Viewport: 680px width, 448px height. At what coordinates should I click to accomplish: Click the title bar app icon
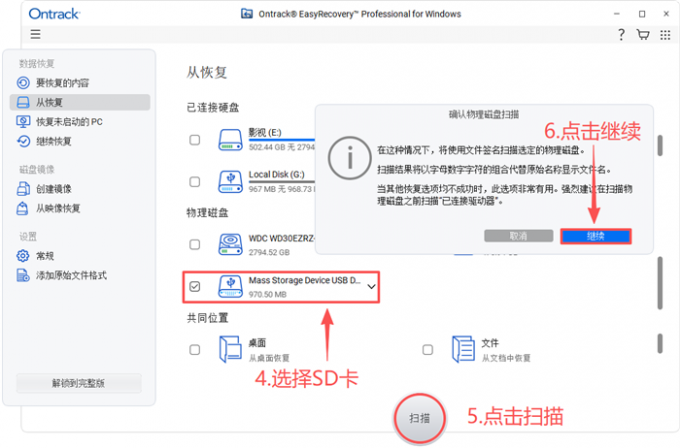coord(247,14)
